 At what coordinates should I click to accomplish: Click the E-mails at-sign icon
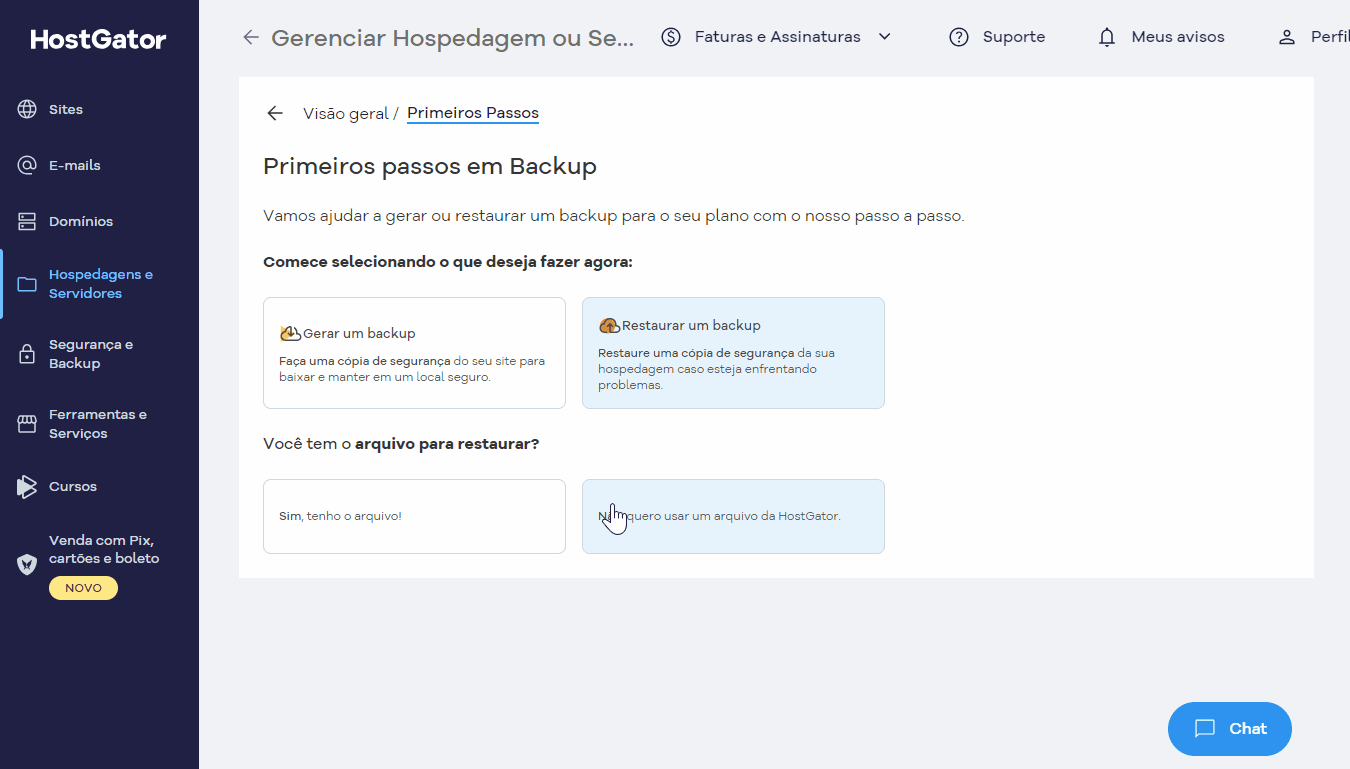pyautogui.click(x=27, y=165)
